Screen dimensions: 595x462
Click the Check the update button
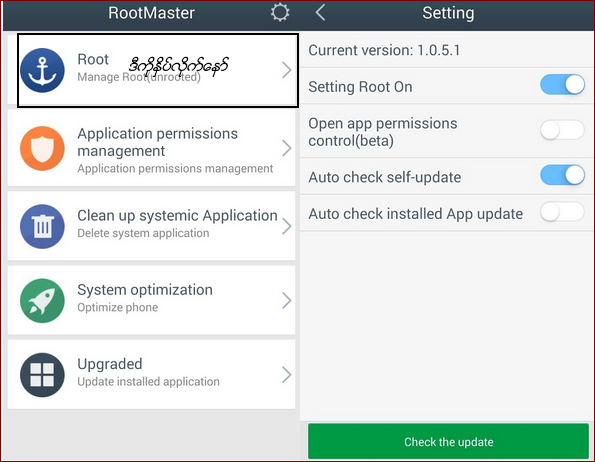[x=448, y=442]
